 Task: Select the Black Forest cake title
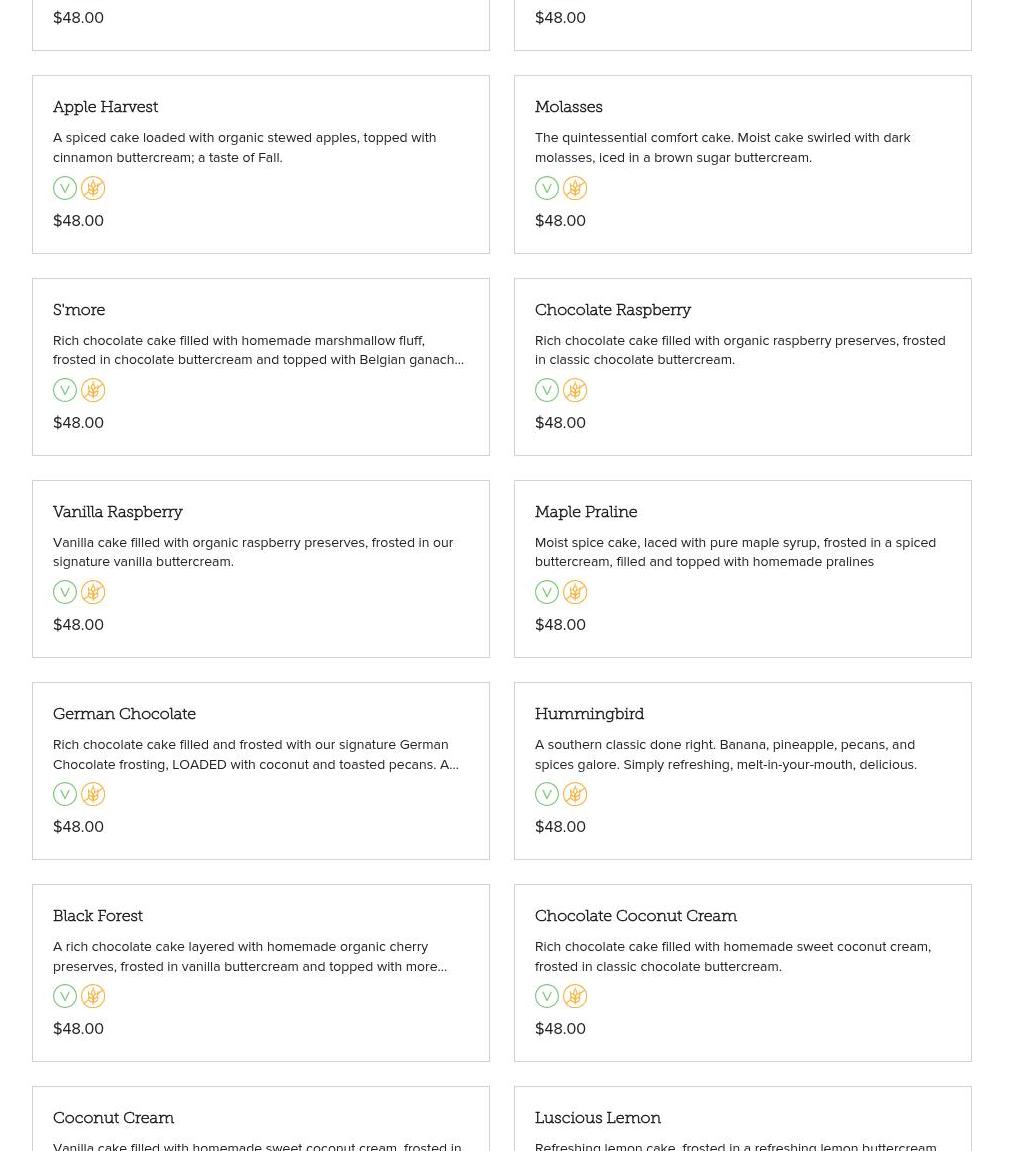(98, 916)
